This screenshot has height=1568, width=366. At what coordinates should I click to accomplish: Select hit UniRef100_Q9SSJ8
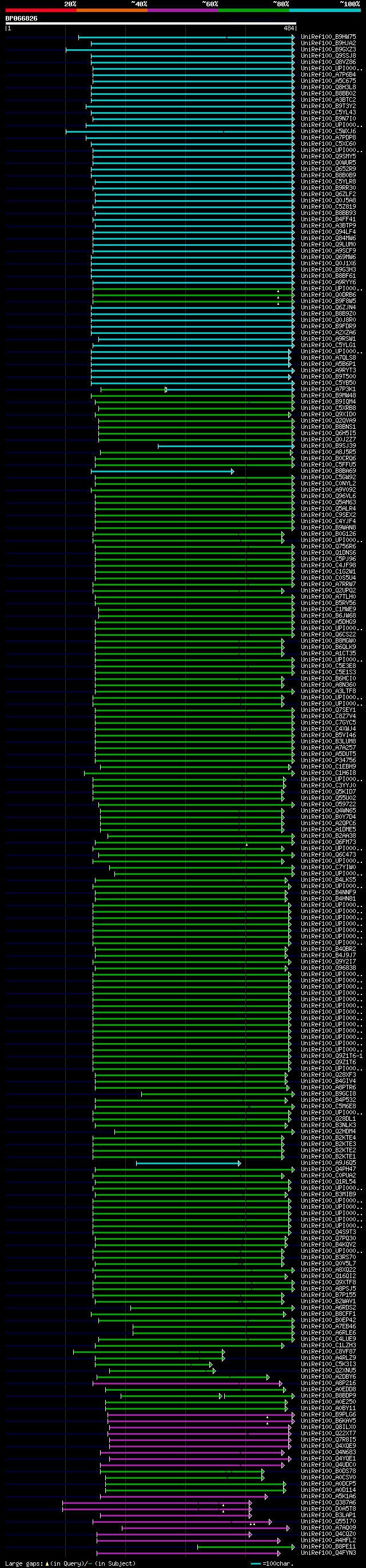click(x=328, y=56)
